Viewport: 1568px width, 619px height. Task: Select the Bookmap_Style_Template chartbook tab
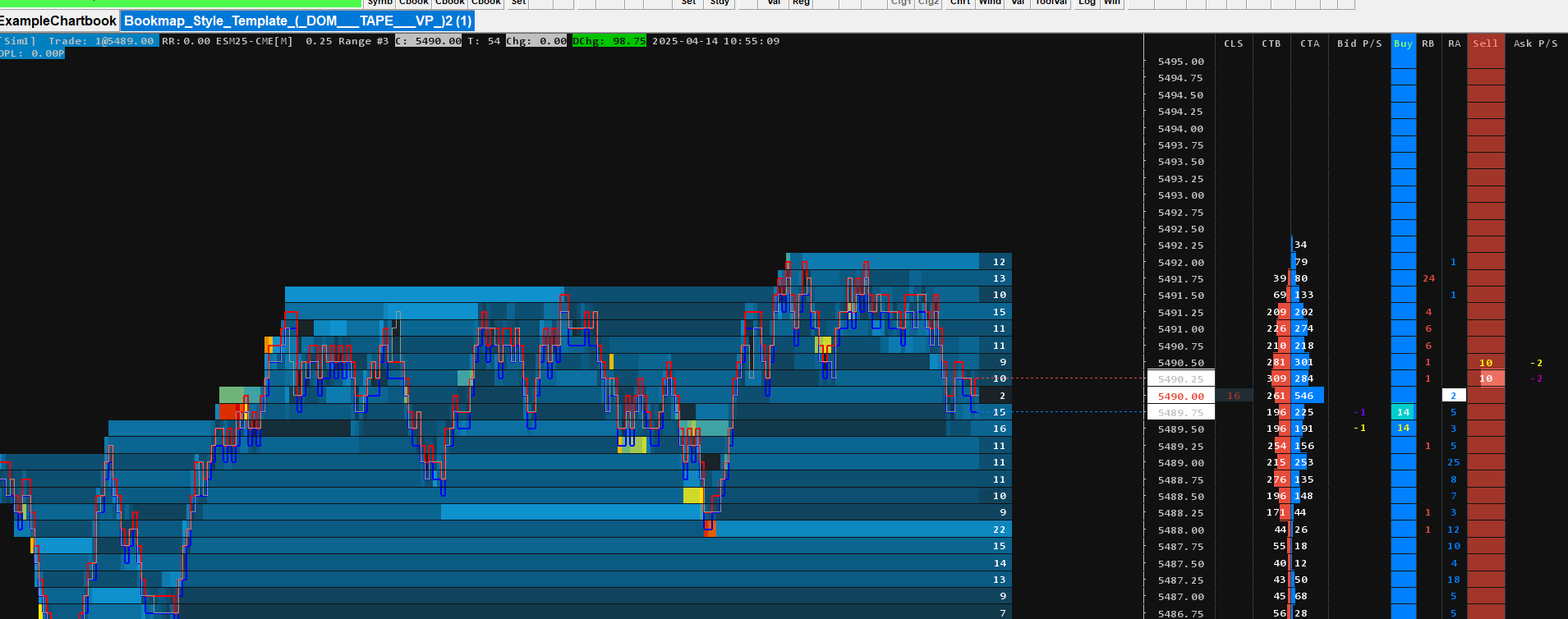click(298, 21)
